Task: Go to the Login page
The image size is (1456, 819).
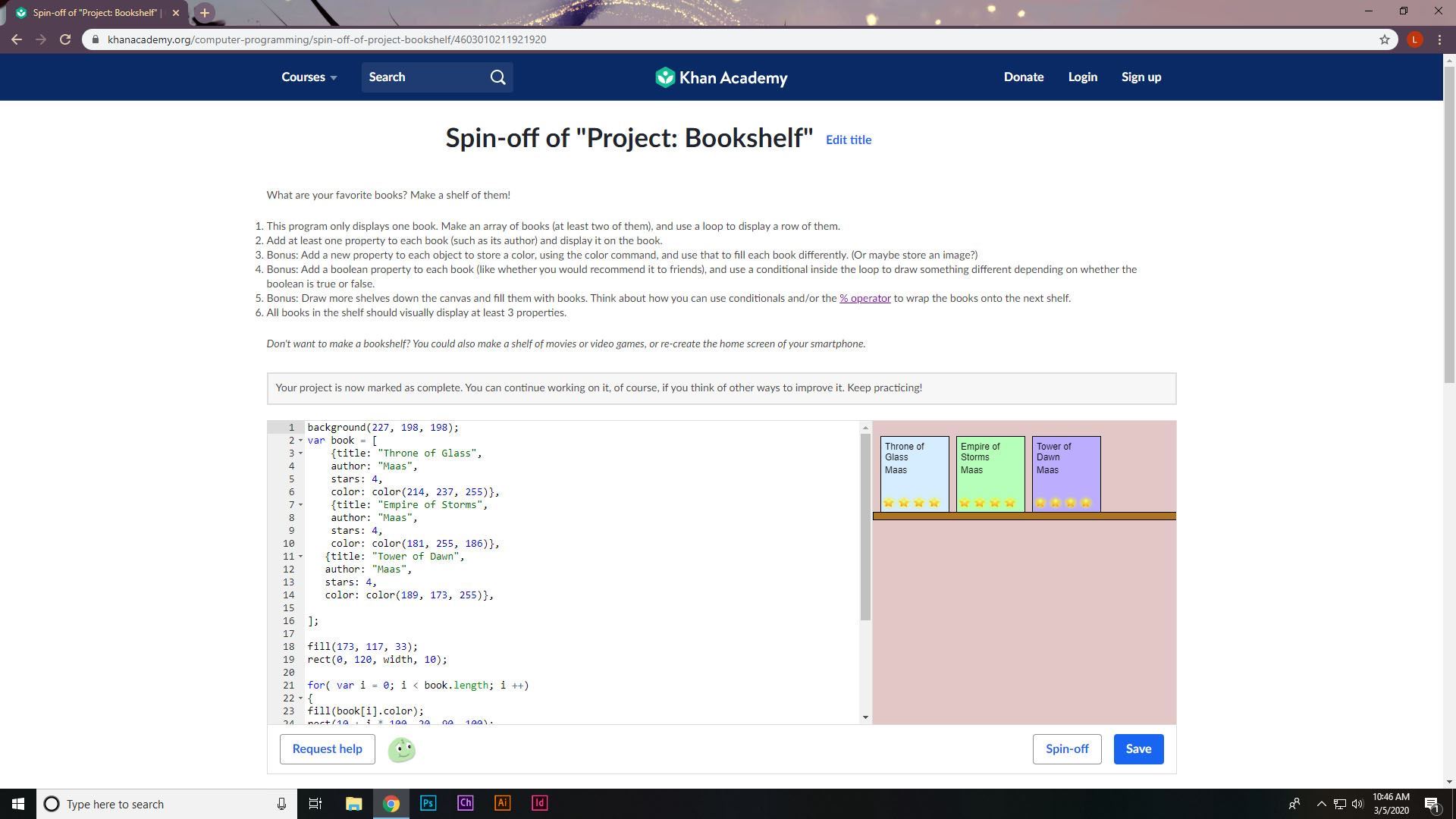Action: point(1082,77)
